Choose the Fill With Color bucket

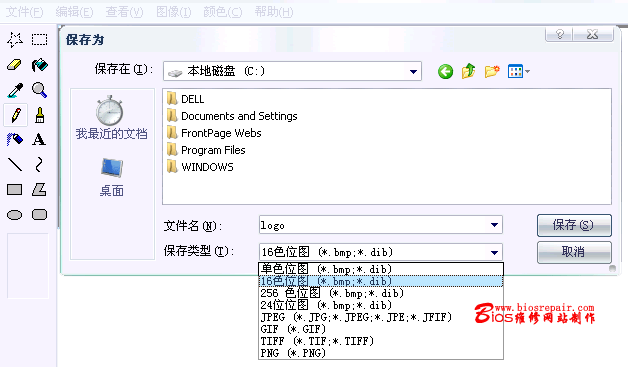[39, 65]
